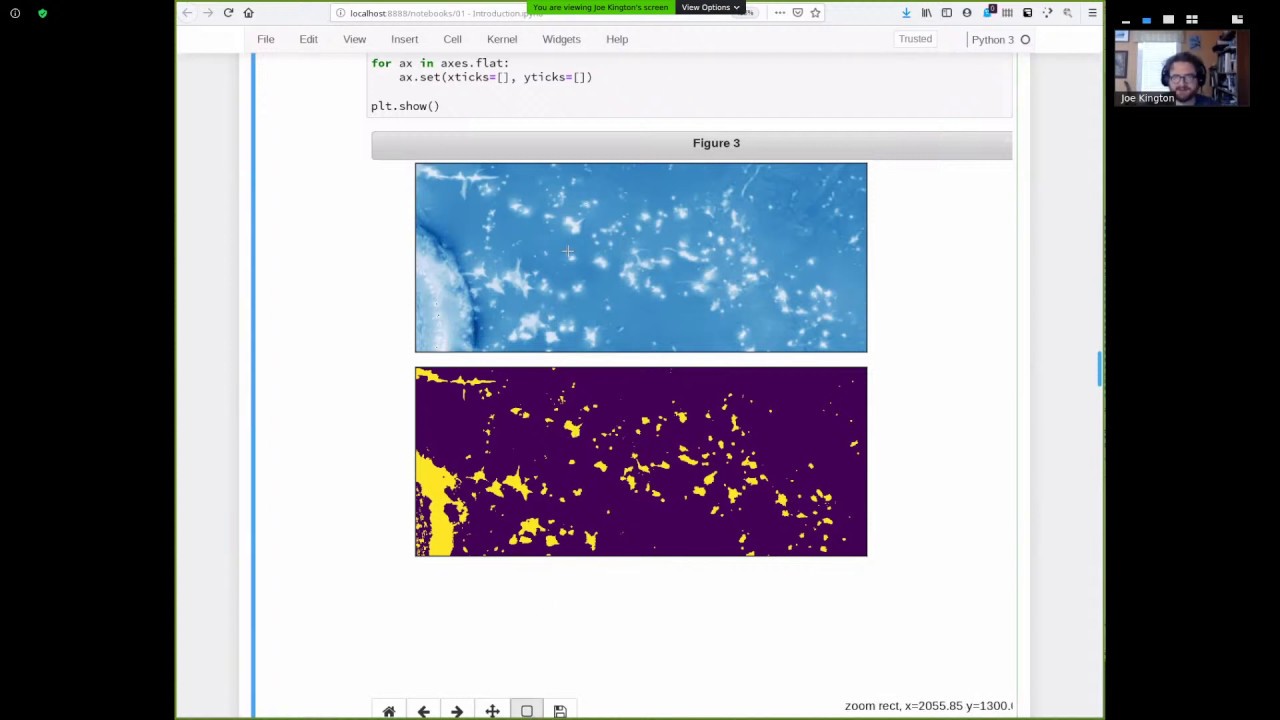
Task: Click the Figure 3 title bar
Action: pyautogui.click(x=692, y=144)
